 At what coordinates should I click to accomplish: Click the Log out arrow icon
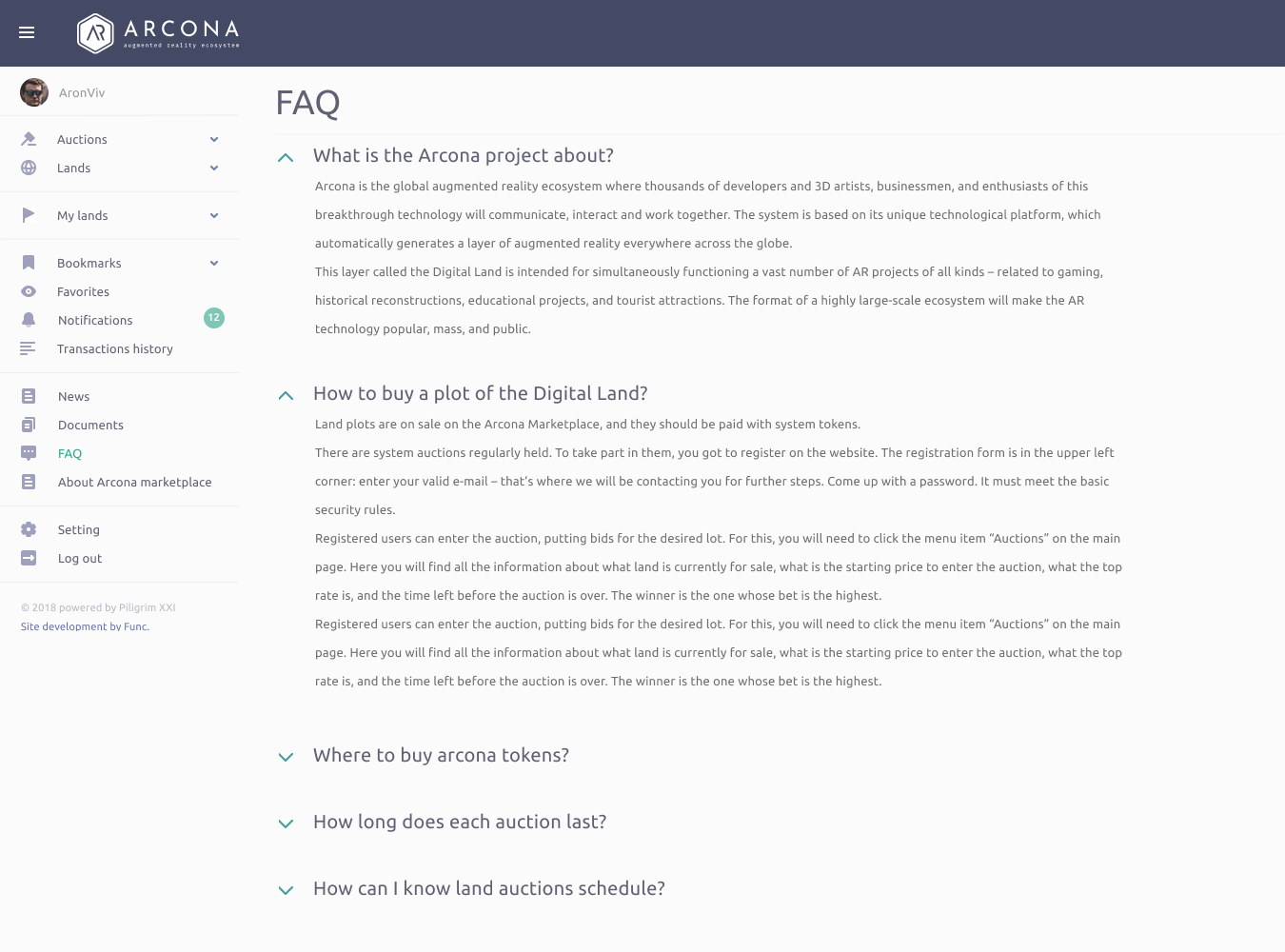pos(29,558)
